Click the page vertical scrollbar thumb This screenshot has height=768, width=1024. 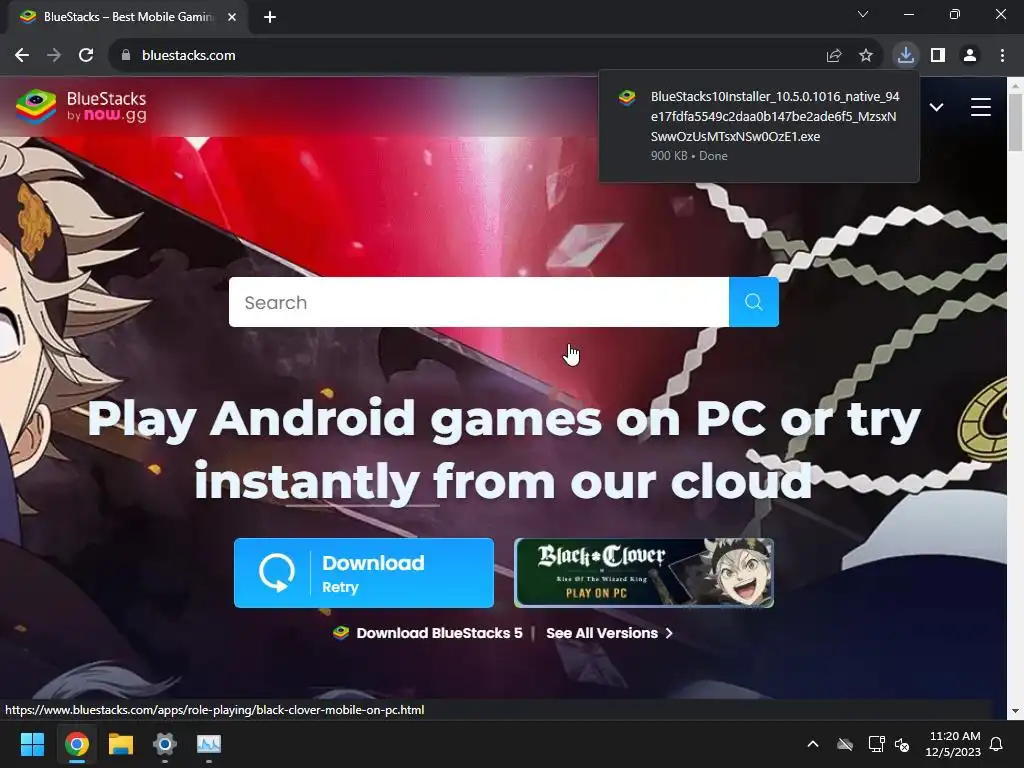(1016, 122)
